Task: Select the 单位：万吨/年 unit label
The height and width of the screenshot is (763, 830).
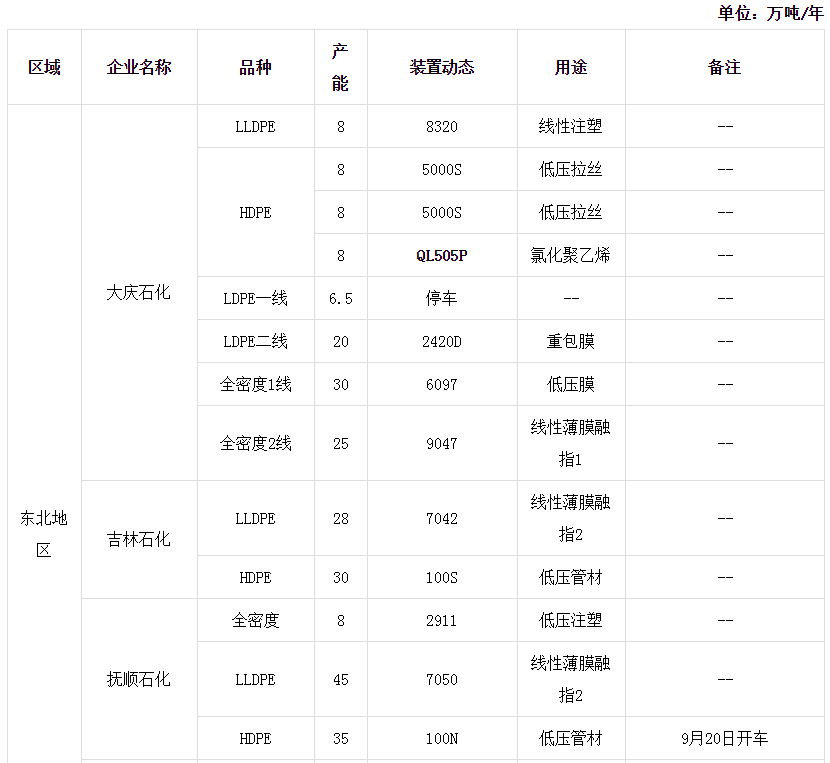Action: click(x=770, y=13)
